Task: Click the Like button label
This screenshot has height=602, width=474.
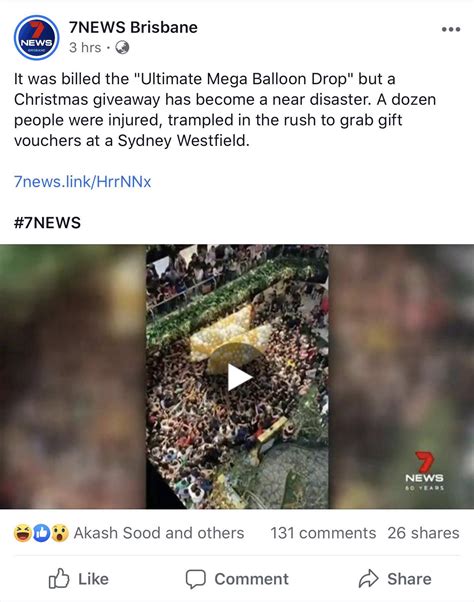Action: tap(93, 579)
